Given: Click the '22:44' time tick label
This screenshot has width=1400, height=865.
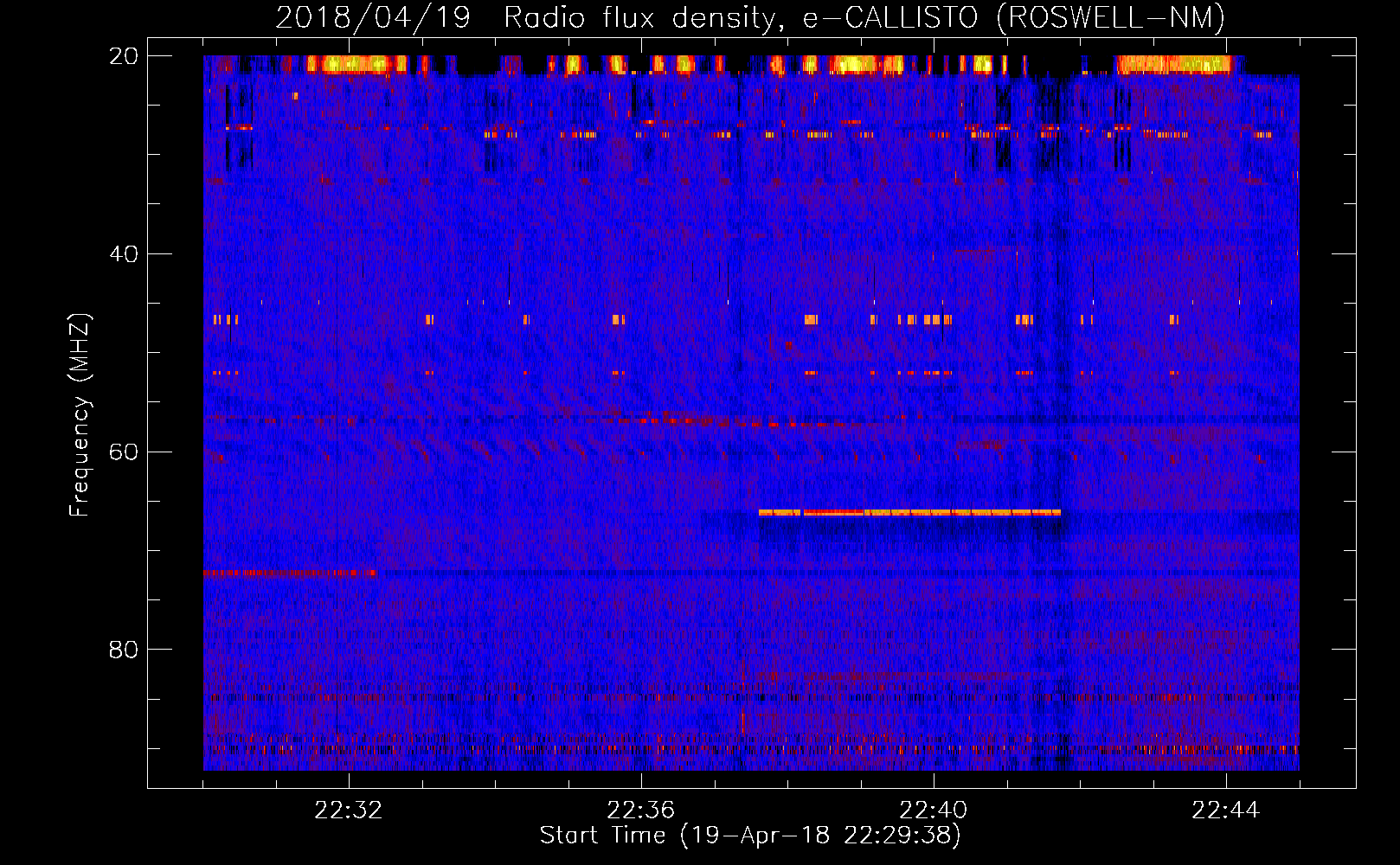Looking at the screenshot, I should pos(1226,811).
